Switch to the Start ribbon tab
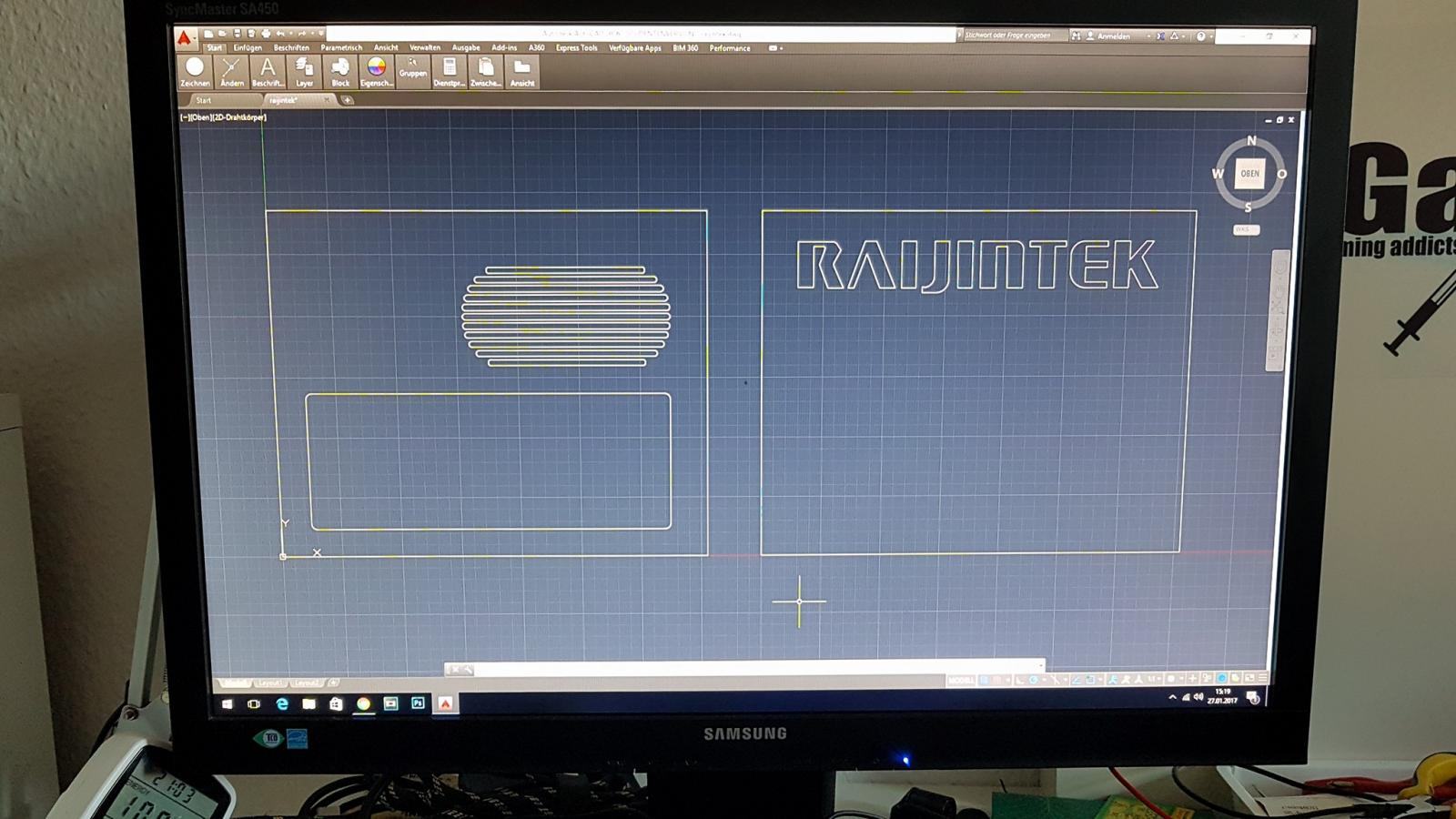Screen dimensions: 1456x819 coord(215,48)
